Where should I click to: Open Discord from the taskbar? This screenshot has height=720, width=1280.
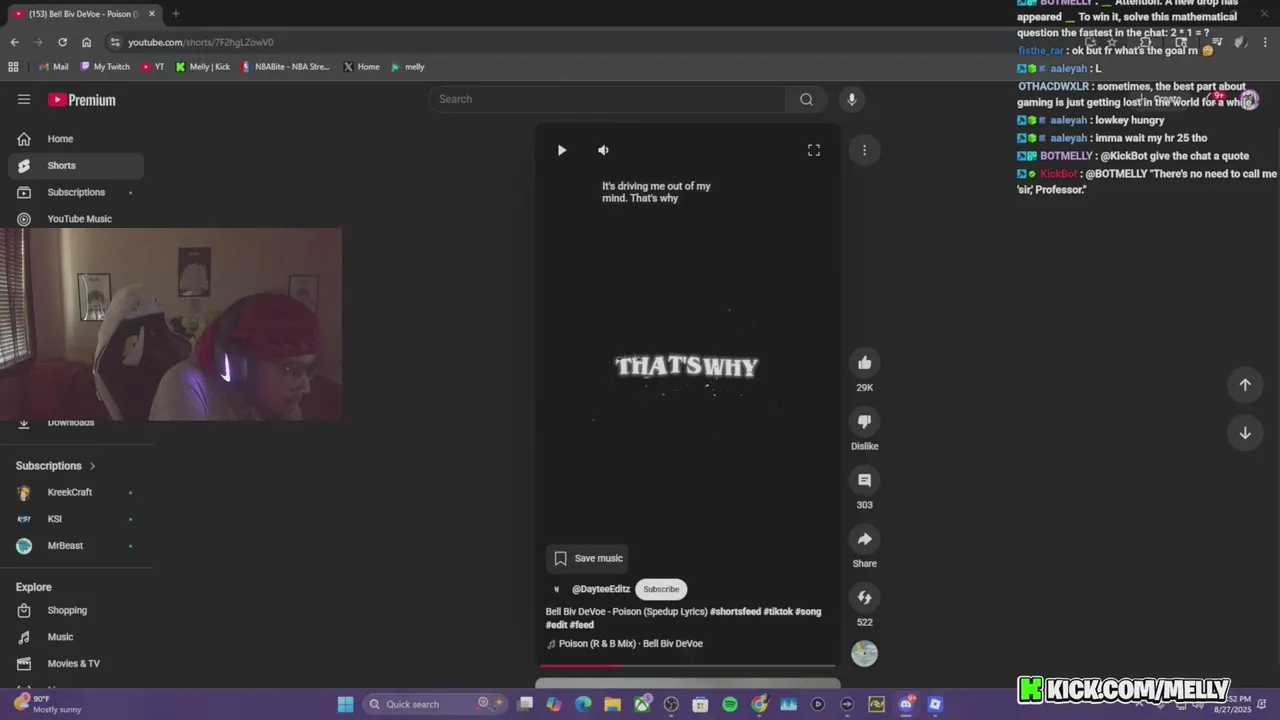(906, 704)
